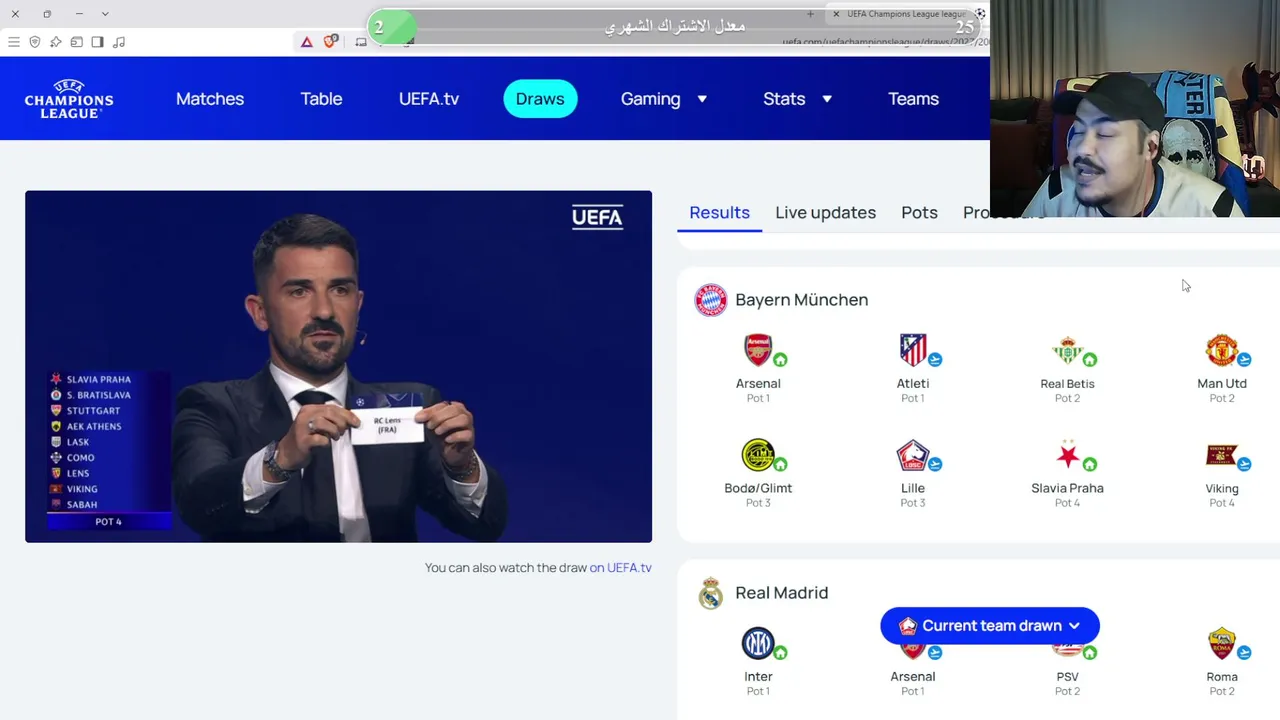Expand the Gaming dropdown arrow
Screen dimensions: 1280x720
(x=702, y=99)
